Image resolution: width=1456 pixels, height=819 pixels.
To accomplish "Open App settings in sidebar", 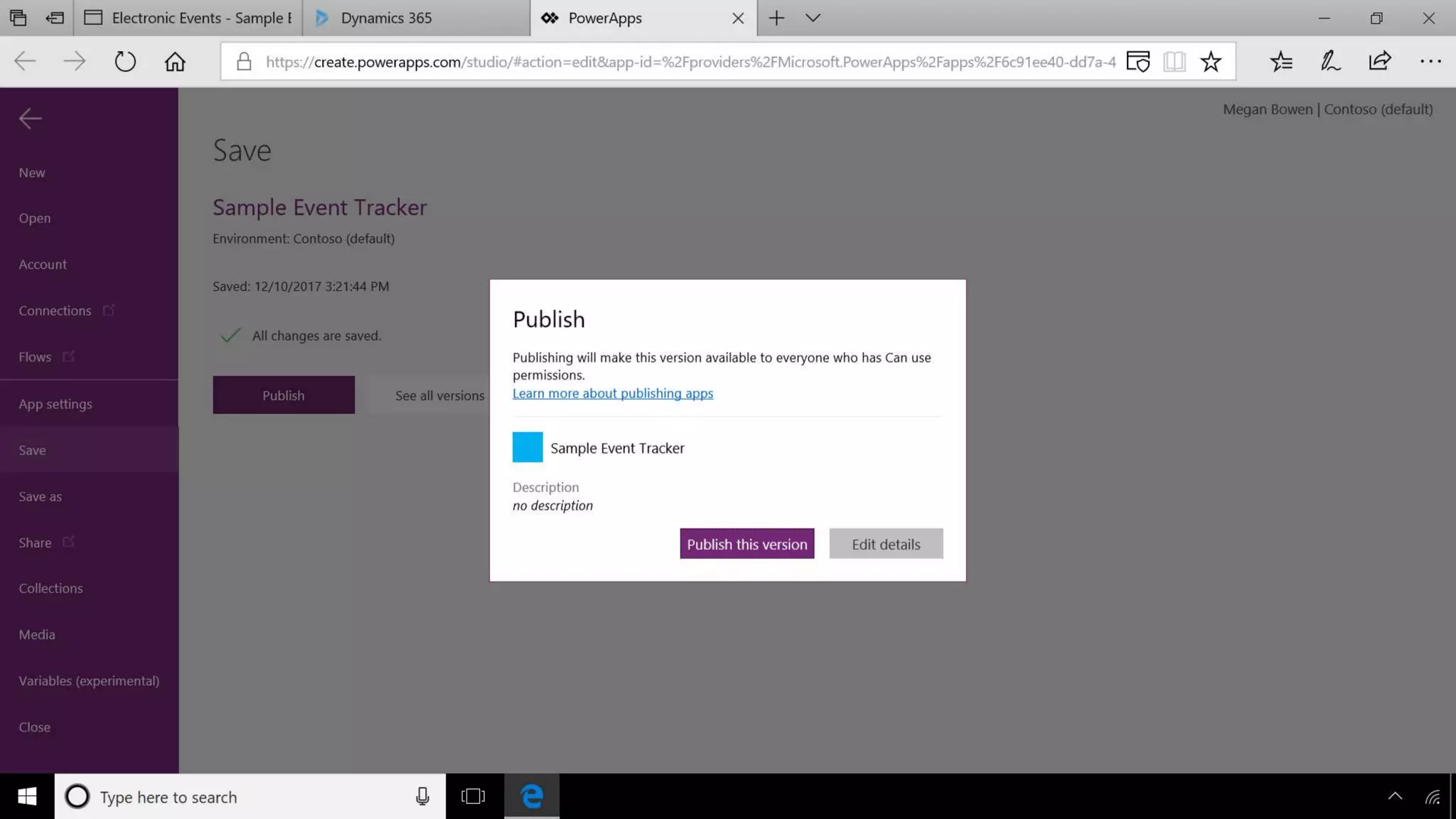I will [55, 404].
